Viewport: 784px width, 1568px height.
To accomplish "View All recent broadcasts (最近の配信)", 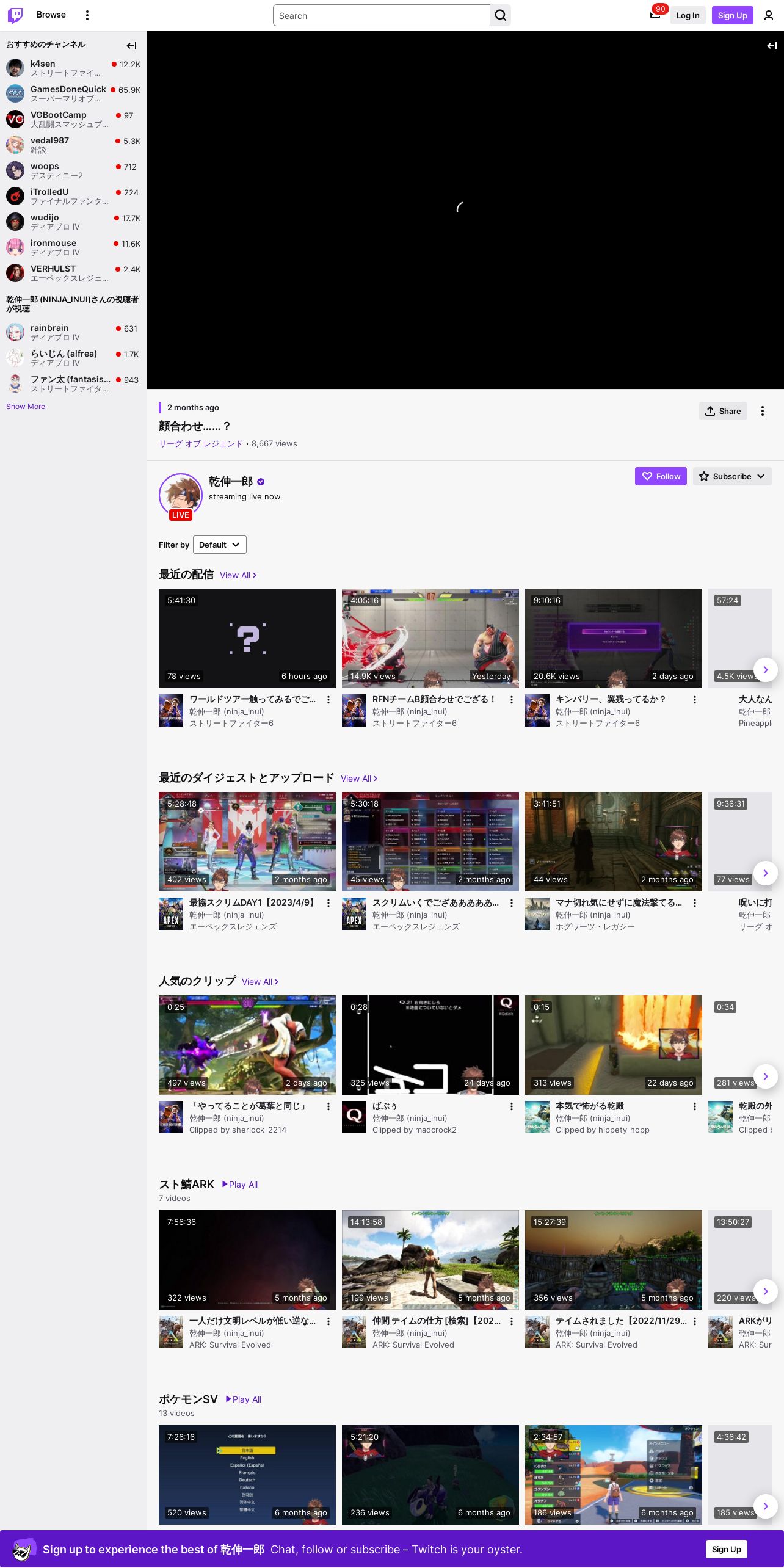I will 238,575.
